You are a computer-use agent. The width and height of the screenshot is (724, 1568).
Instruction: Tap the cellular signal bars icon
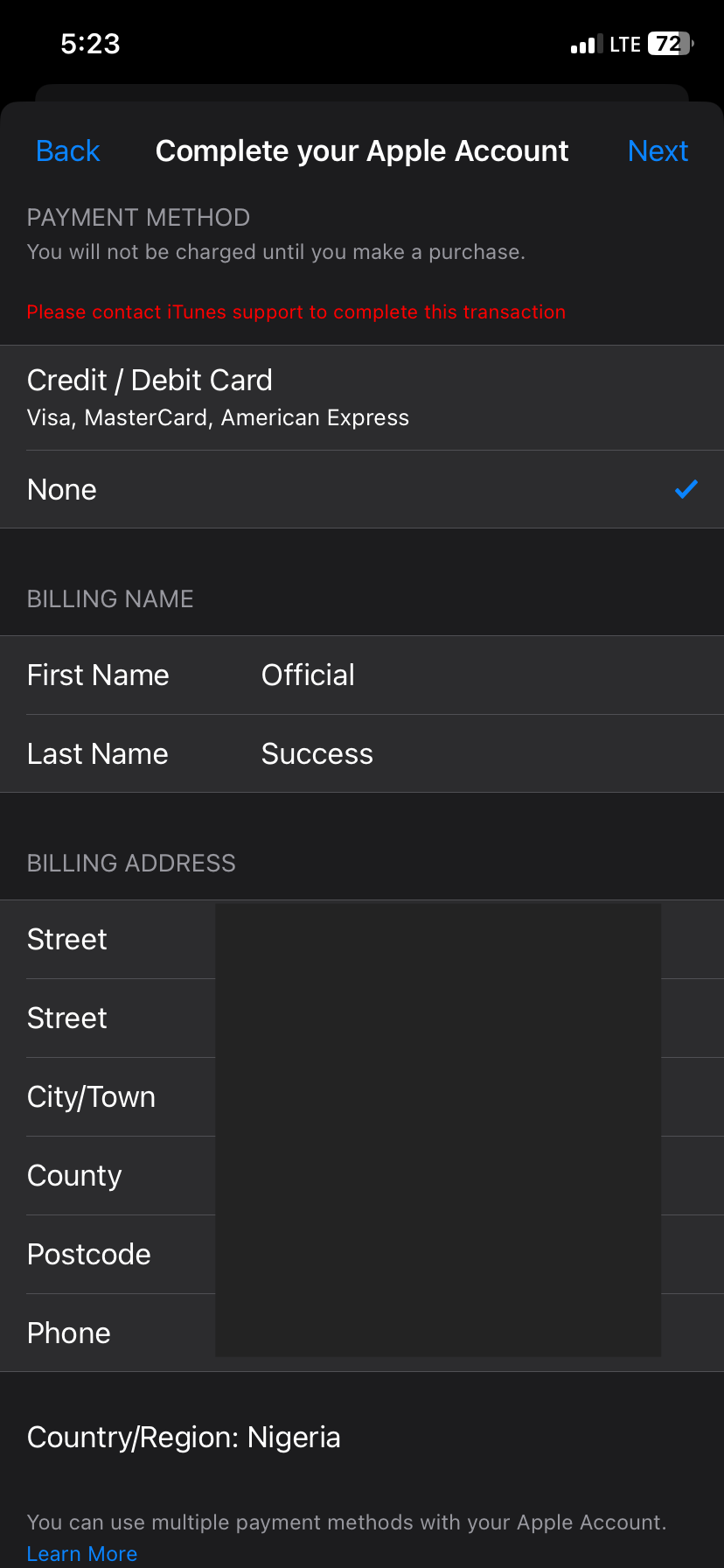[x=586, y=45]
